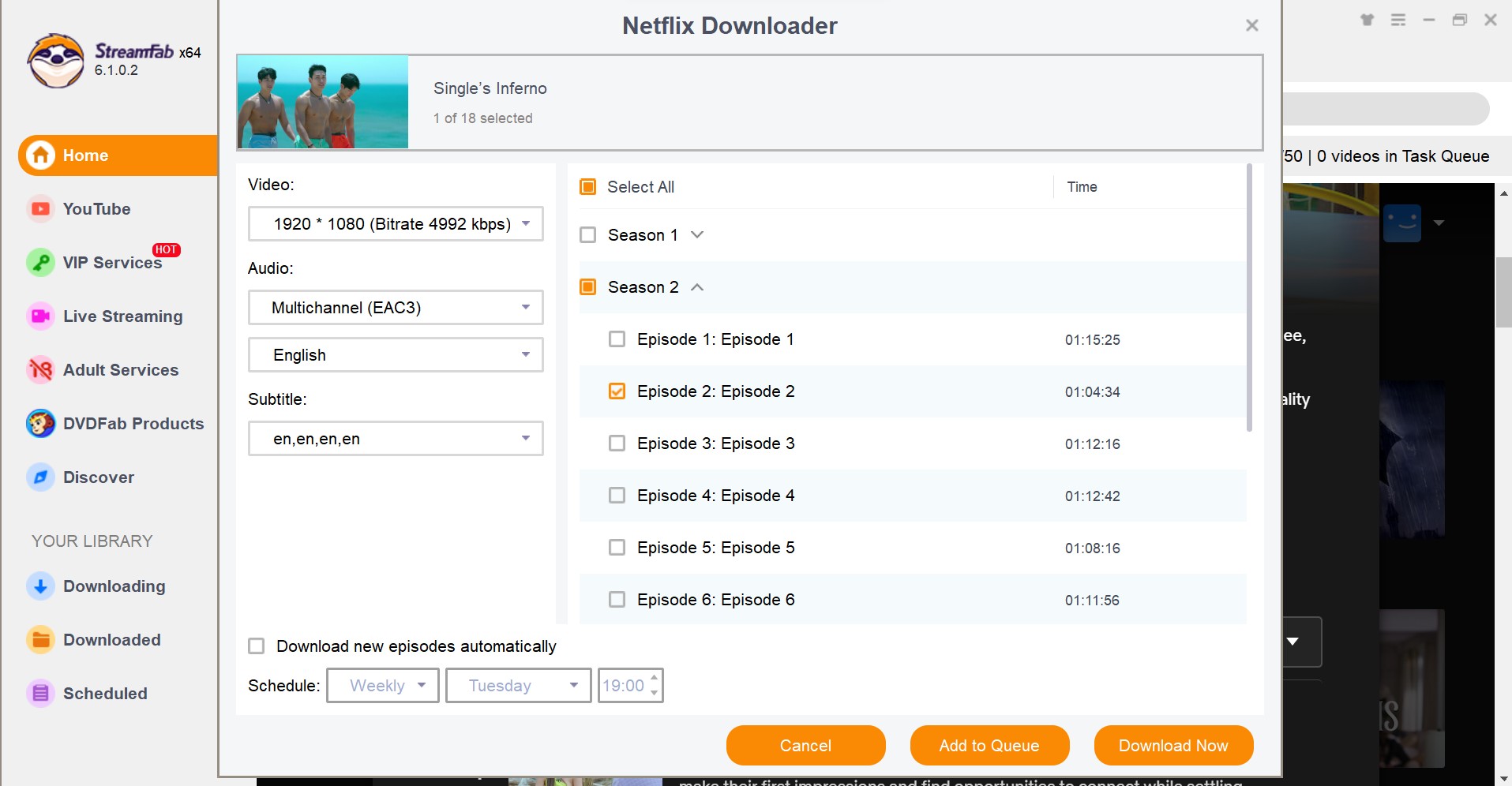The image size is (1512, 786).
Task: Click the Home house icon
Action: [40, 155]
